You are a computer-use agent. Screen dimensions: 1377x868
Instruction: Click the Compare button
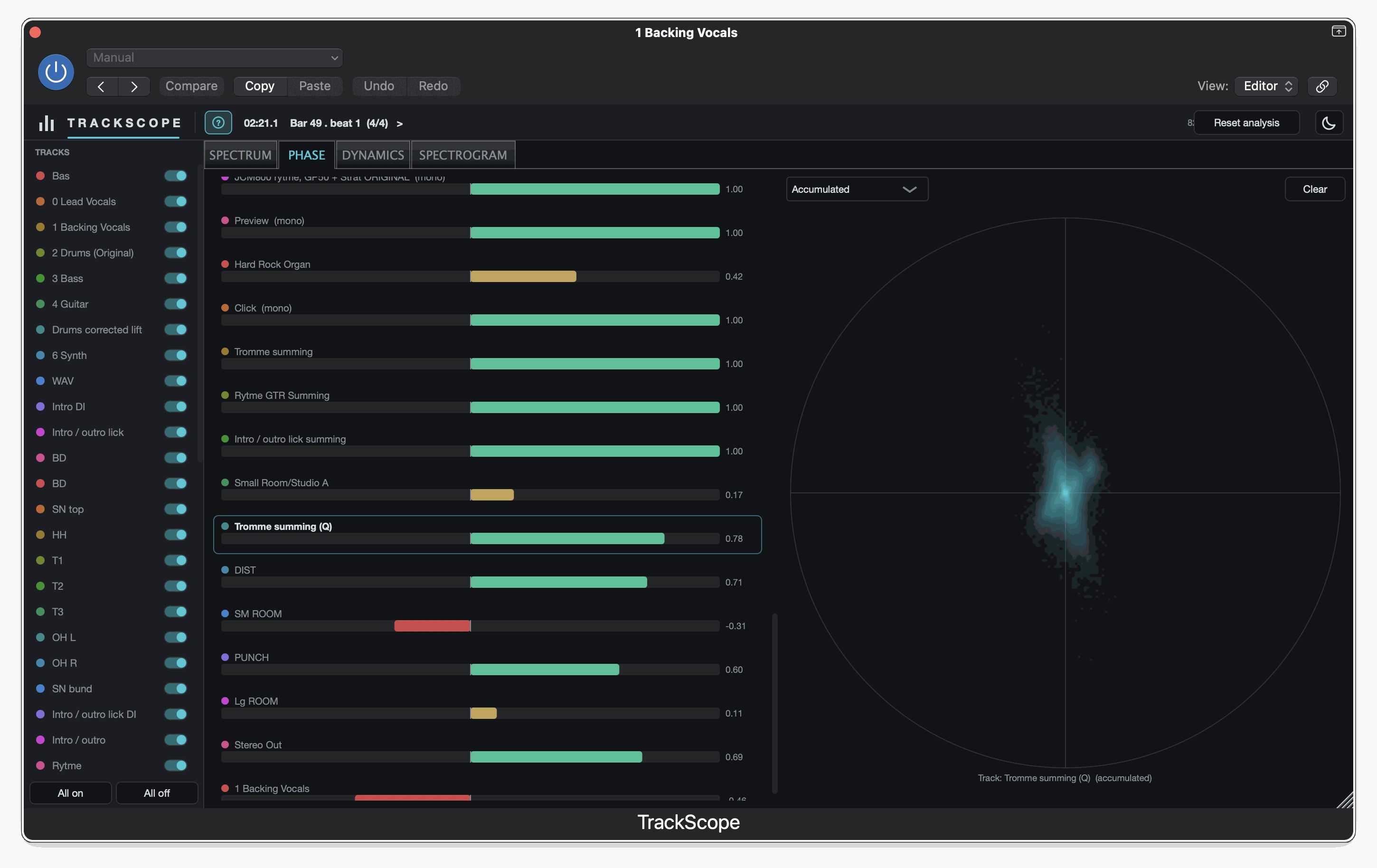191,86
